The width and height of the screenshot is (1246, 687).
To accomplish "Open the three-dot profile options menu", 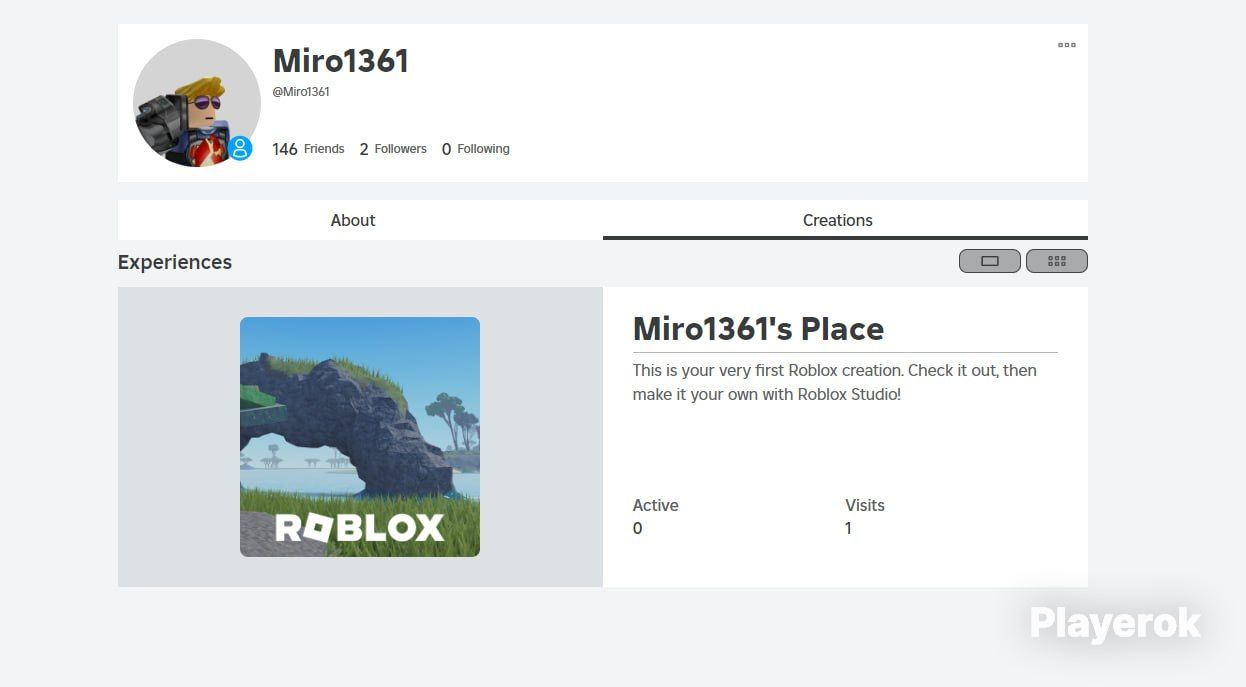I will tap(1067, 45).
